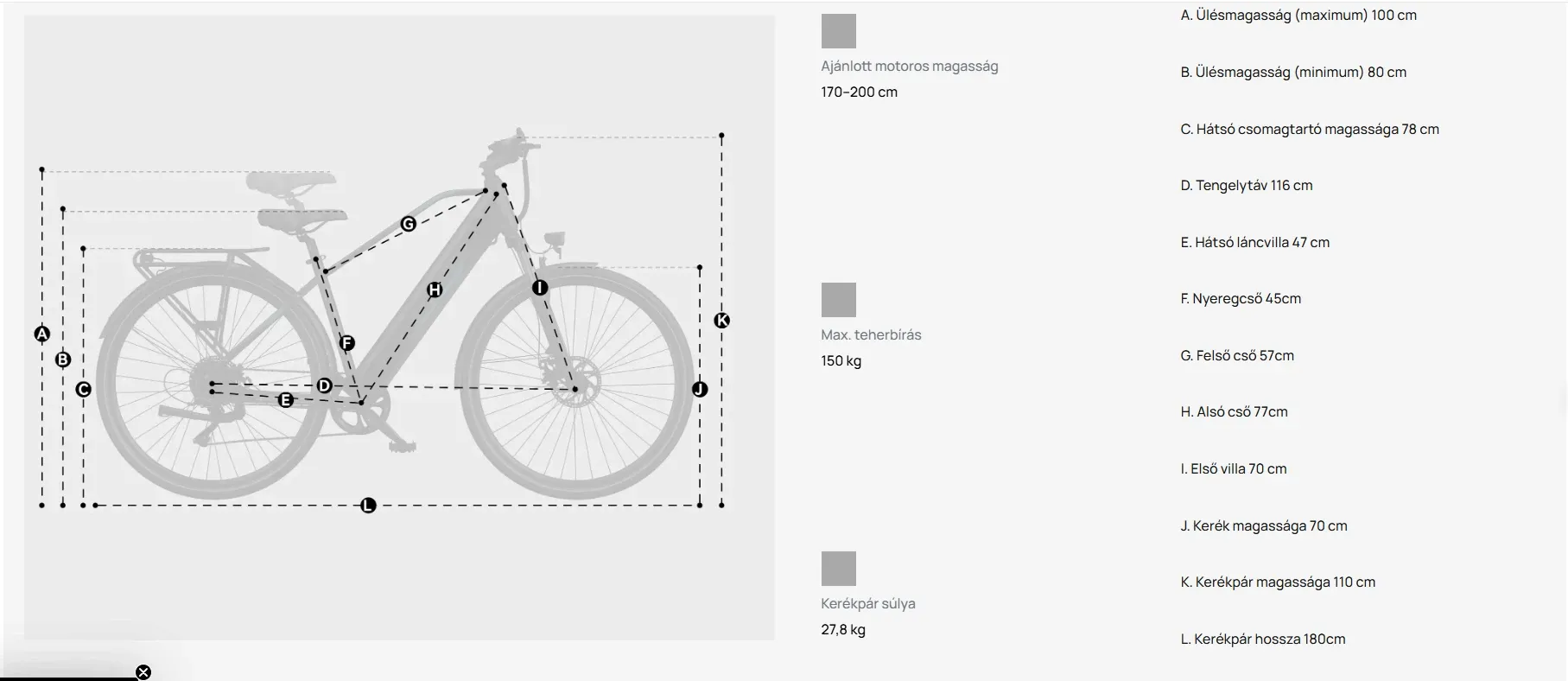Click the L. Kerékpár hossza 180cm spec line

(x=1263, y=640)
